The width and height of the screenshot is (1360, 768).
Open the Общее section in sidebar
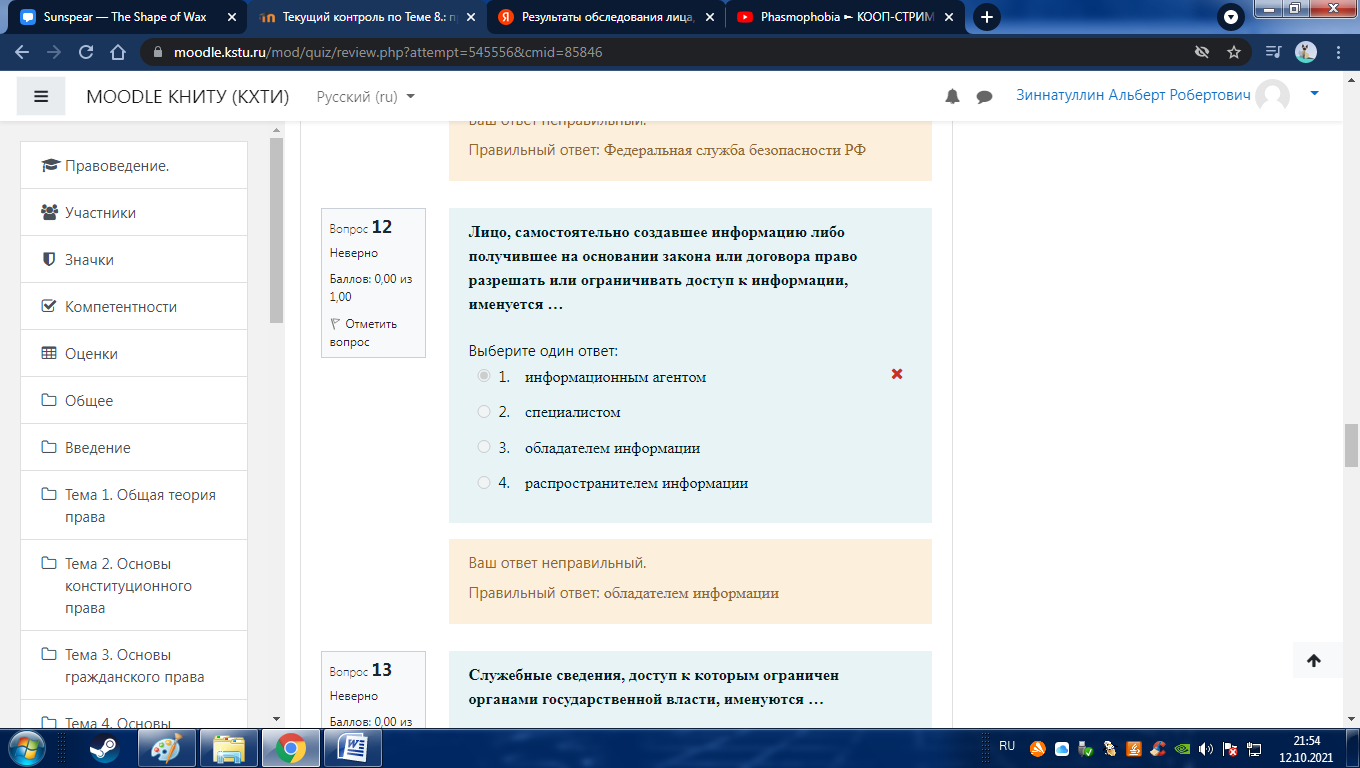click(x=134, y=400)
